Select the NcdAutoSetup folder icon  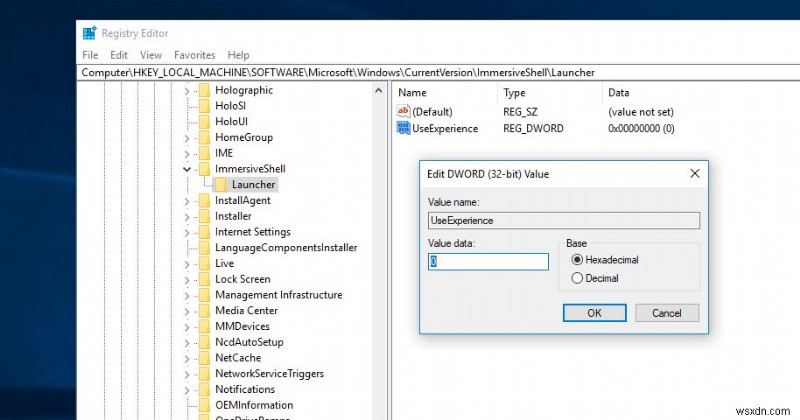pyautogui.click(x=204, y=342)
